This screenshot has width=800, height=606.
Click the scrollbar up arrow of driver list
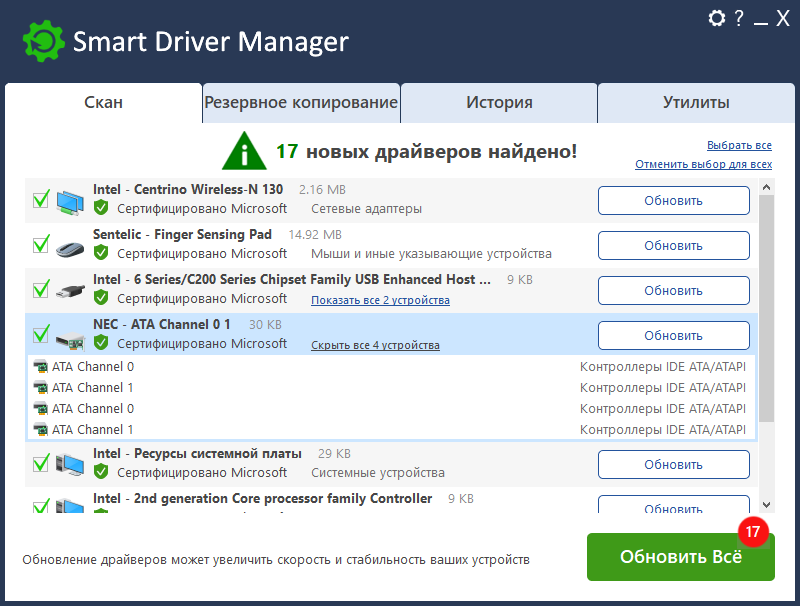point(766,187)
